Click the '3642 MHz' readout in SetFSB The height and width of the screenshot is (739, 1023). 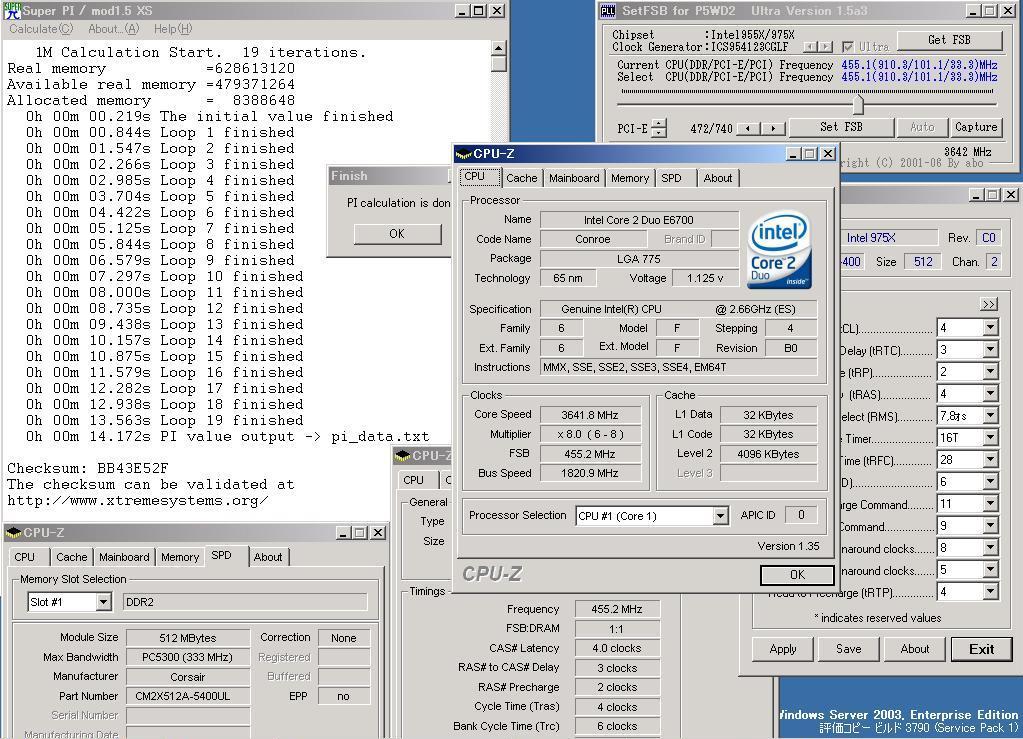coord(968,151)
